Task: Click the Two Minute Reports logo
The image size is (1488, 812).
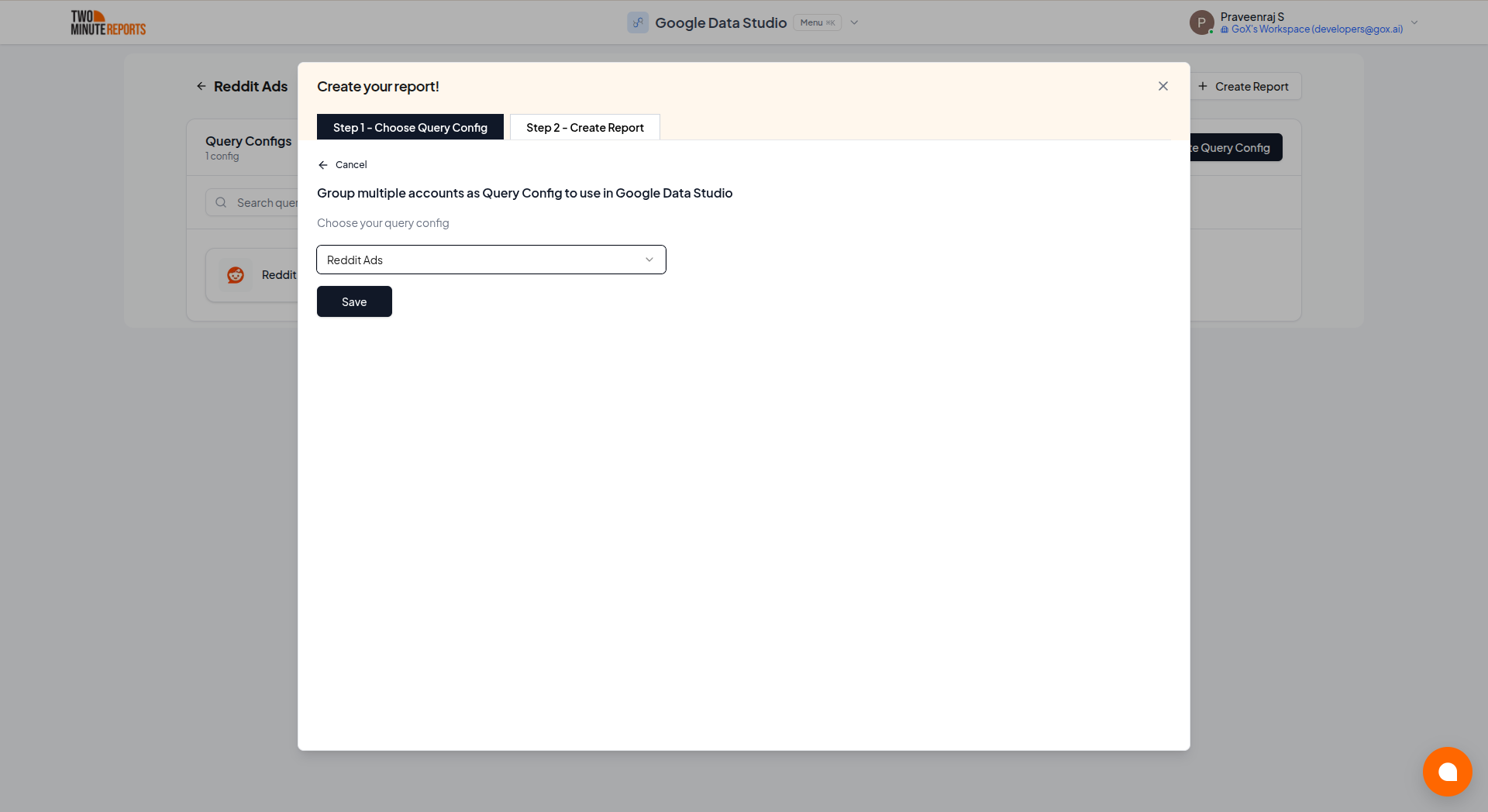Action: pyautogui.click(x=108, y=22)
